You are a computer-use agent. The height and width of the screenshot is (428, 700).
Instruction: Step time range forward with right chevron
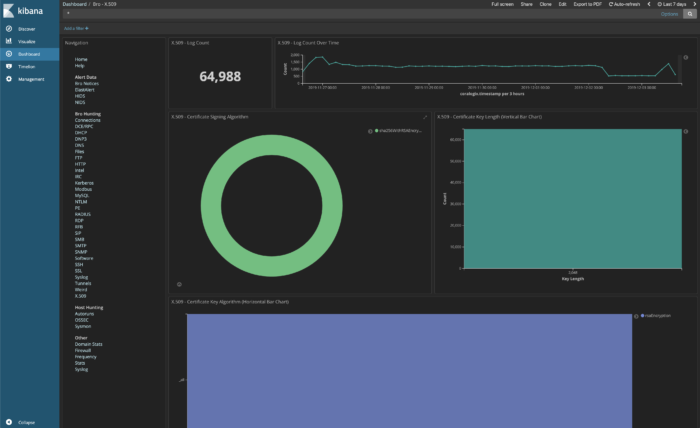click(695, 4)
